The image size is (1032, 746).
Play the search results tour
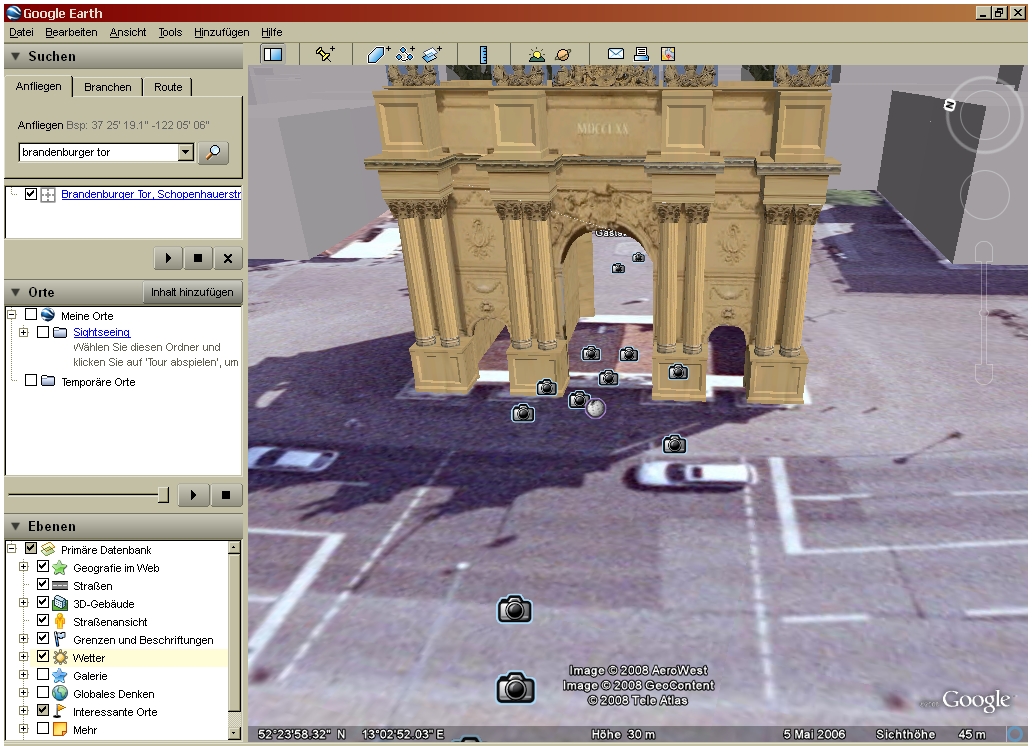pos(168,258)
